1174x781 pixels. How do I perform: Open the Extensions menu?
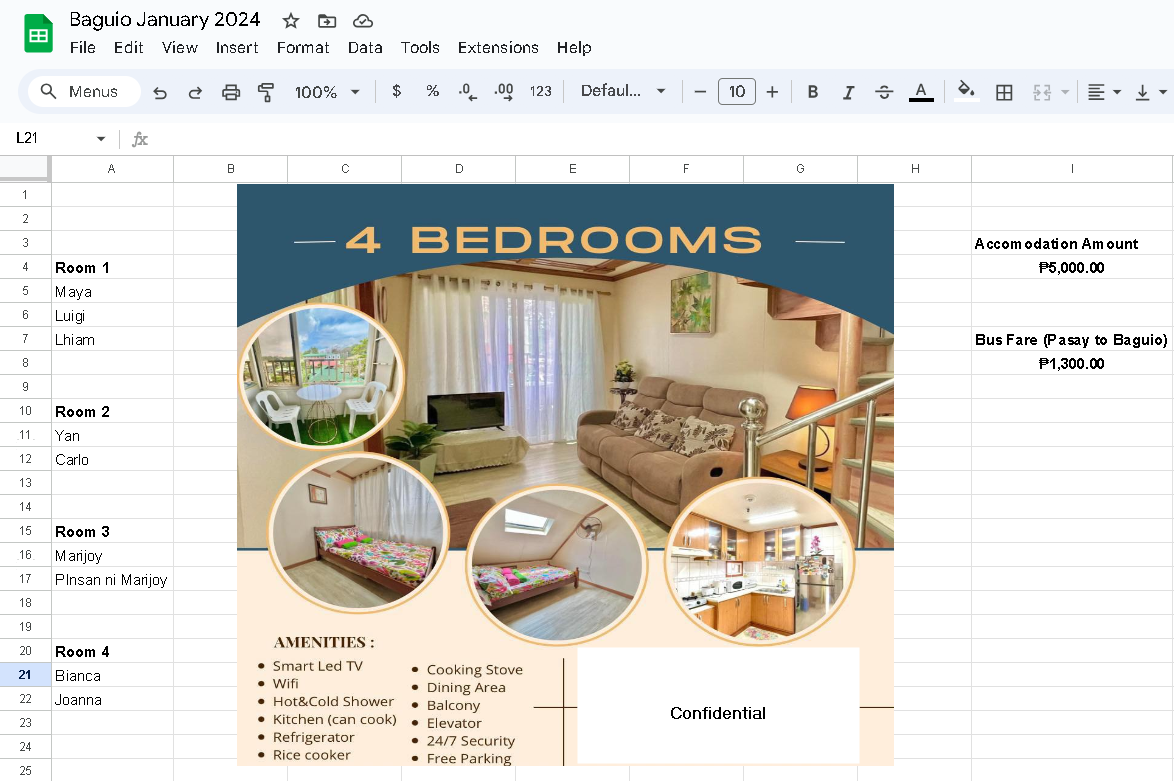(498, 48)
